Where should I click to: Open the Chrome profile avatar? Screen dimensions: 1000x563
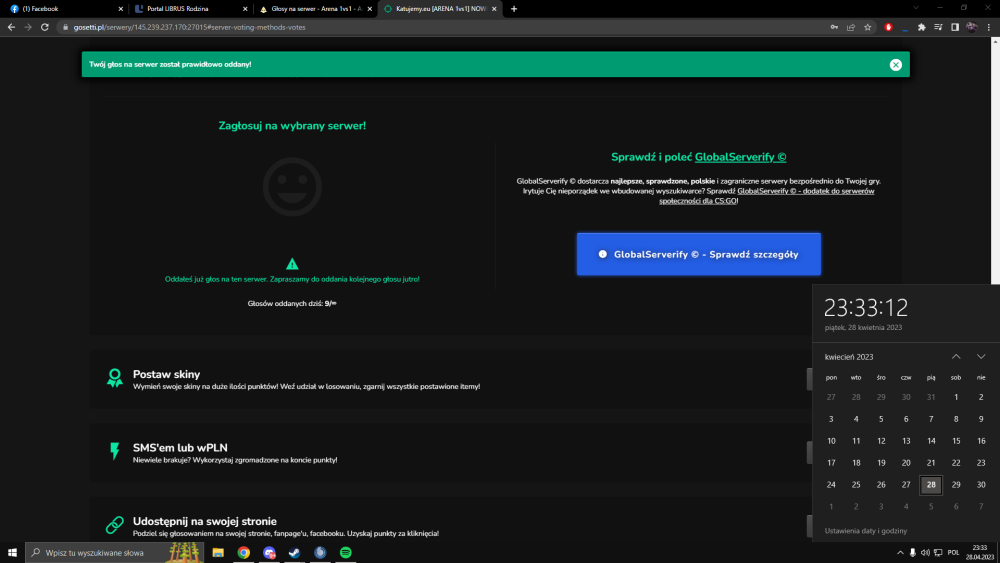[971, 27]
